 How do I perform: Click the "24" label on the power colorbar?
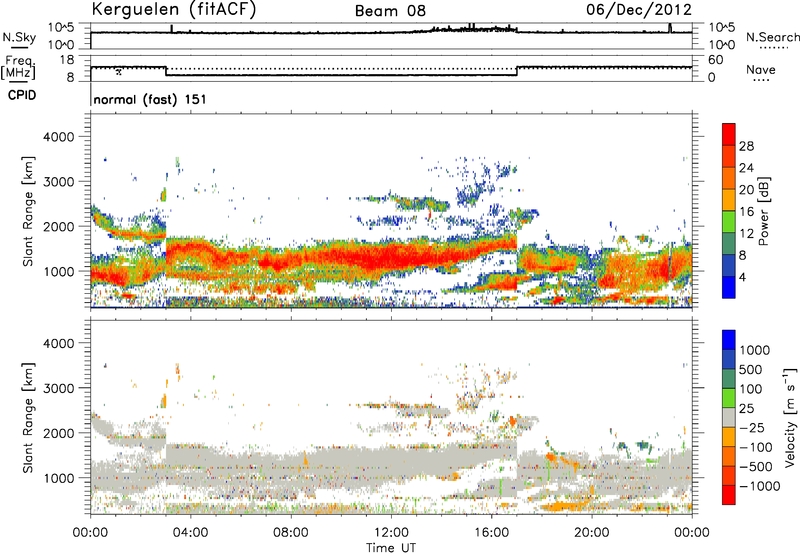[746, 168]
